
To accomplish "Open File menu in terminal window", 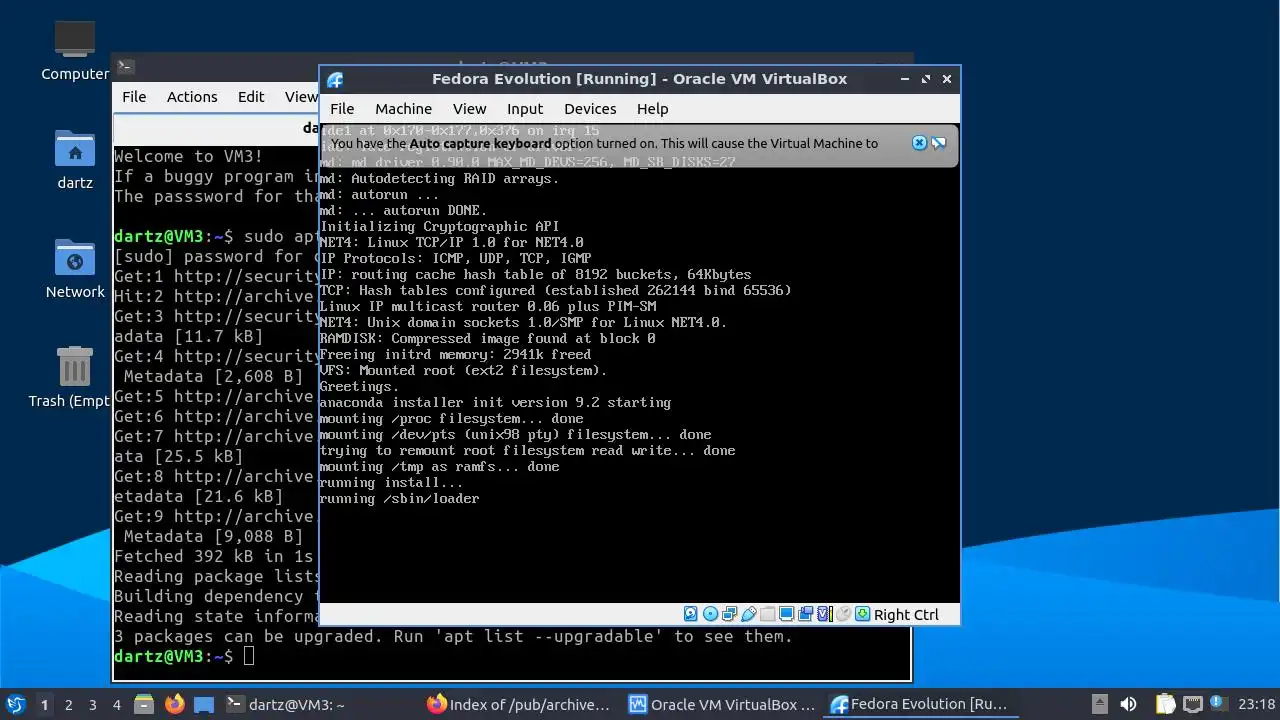I will [134, 97].
